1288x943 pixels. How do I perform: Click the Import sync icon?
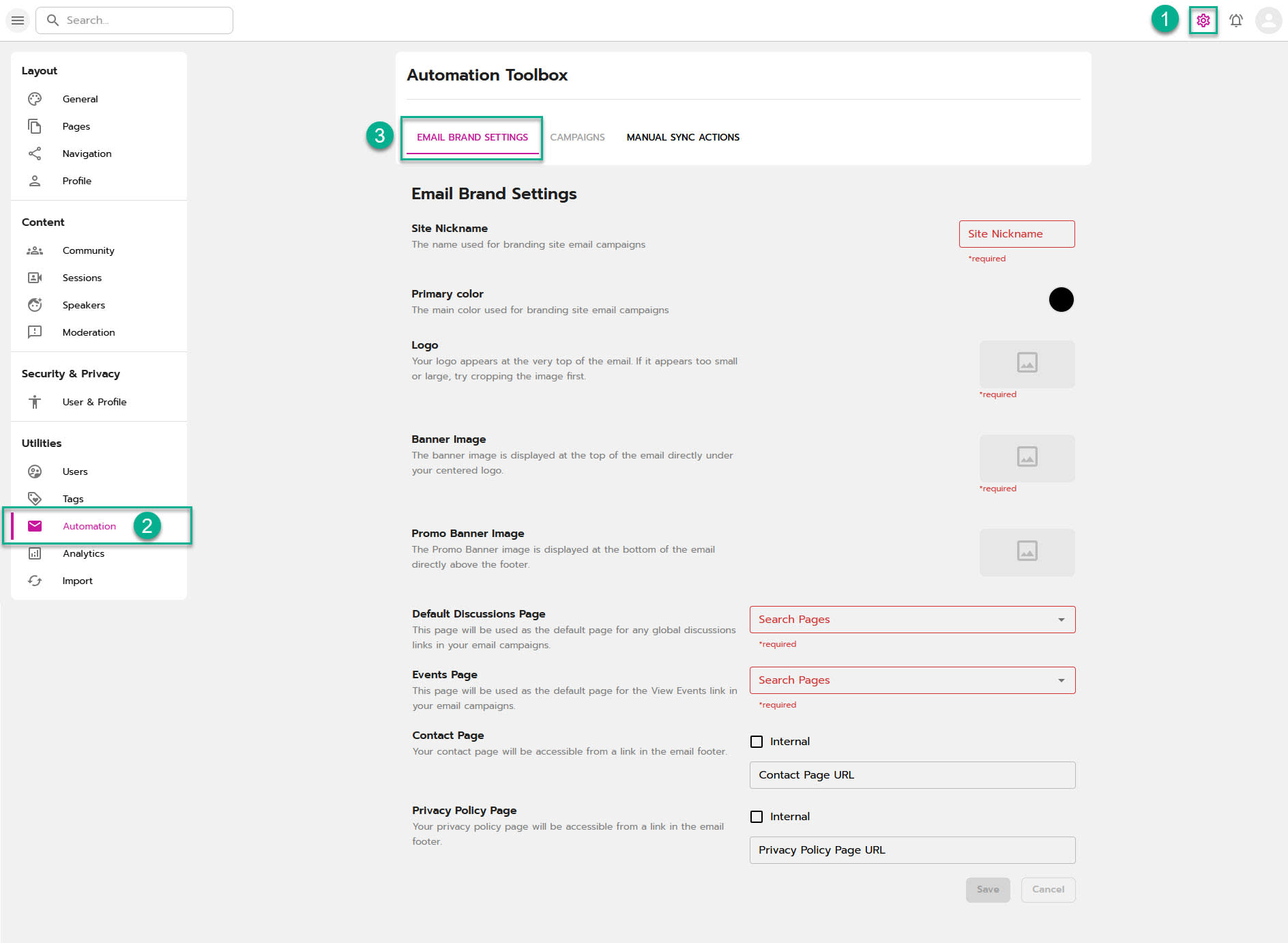click(x=35, y=581)
